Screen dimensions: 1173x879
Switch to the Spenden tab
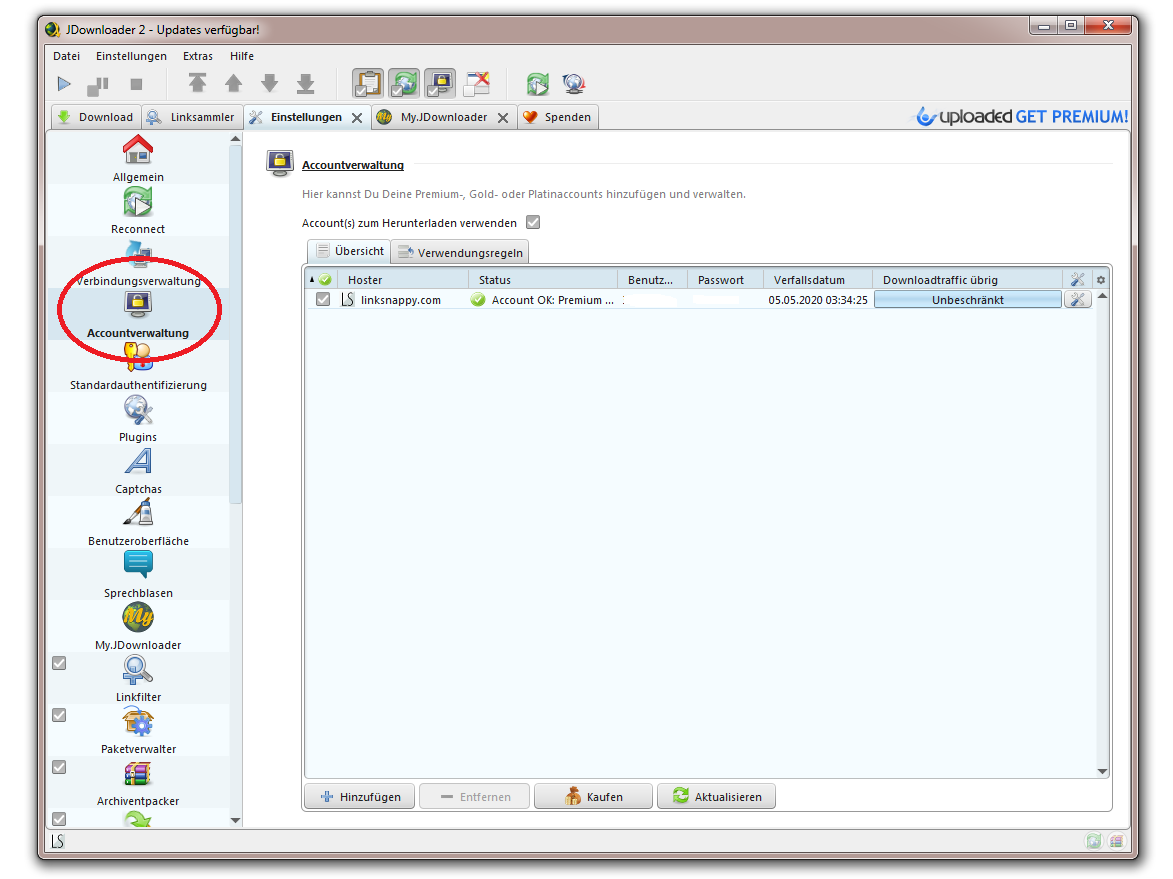click(x=557, y=117)
